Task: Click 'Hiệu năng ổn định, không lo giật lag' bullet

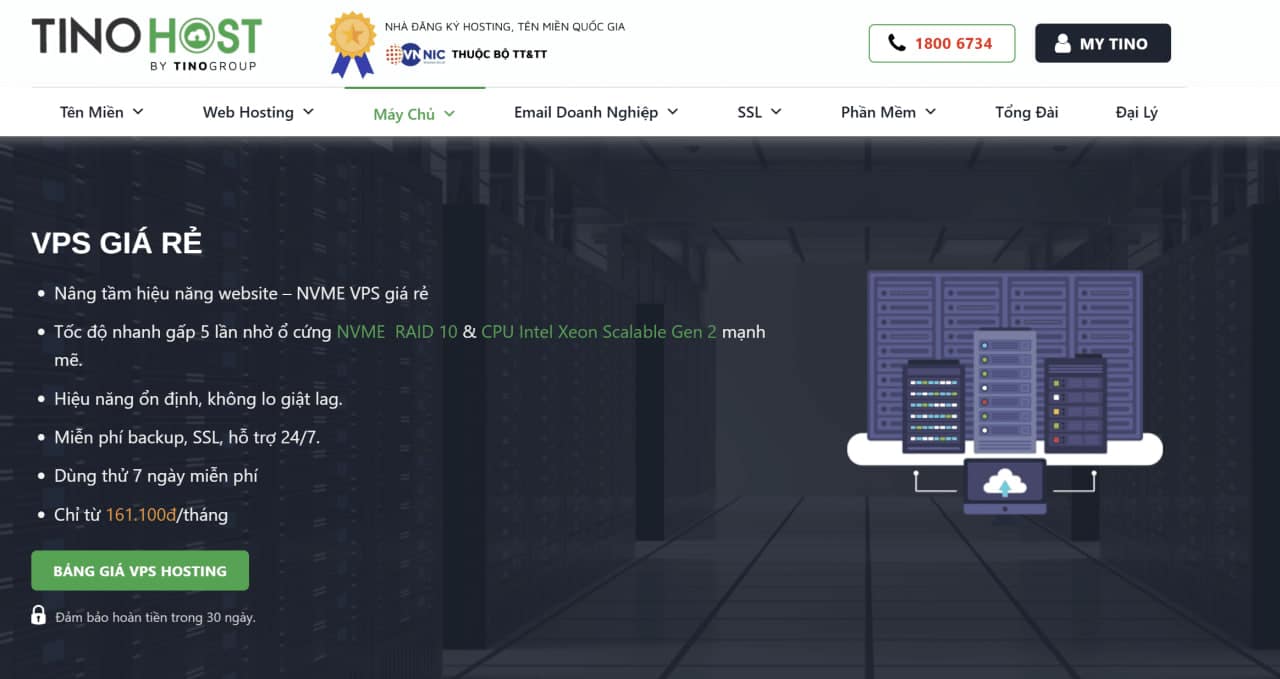Action: [x=198, y=399]
